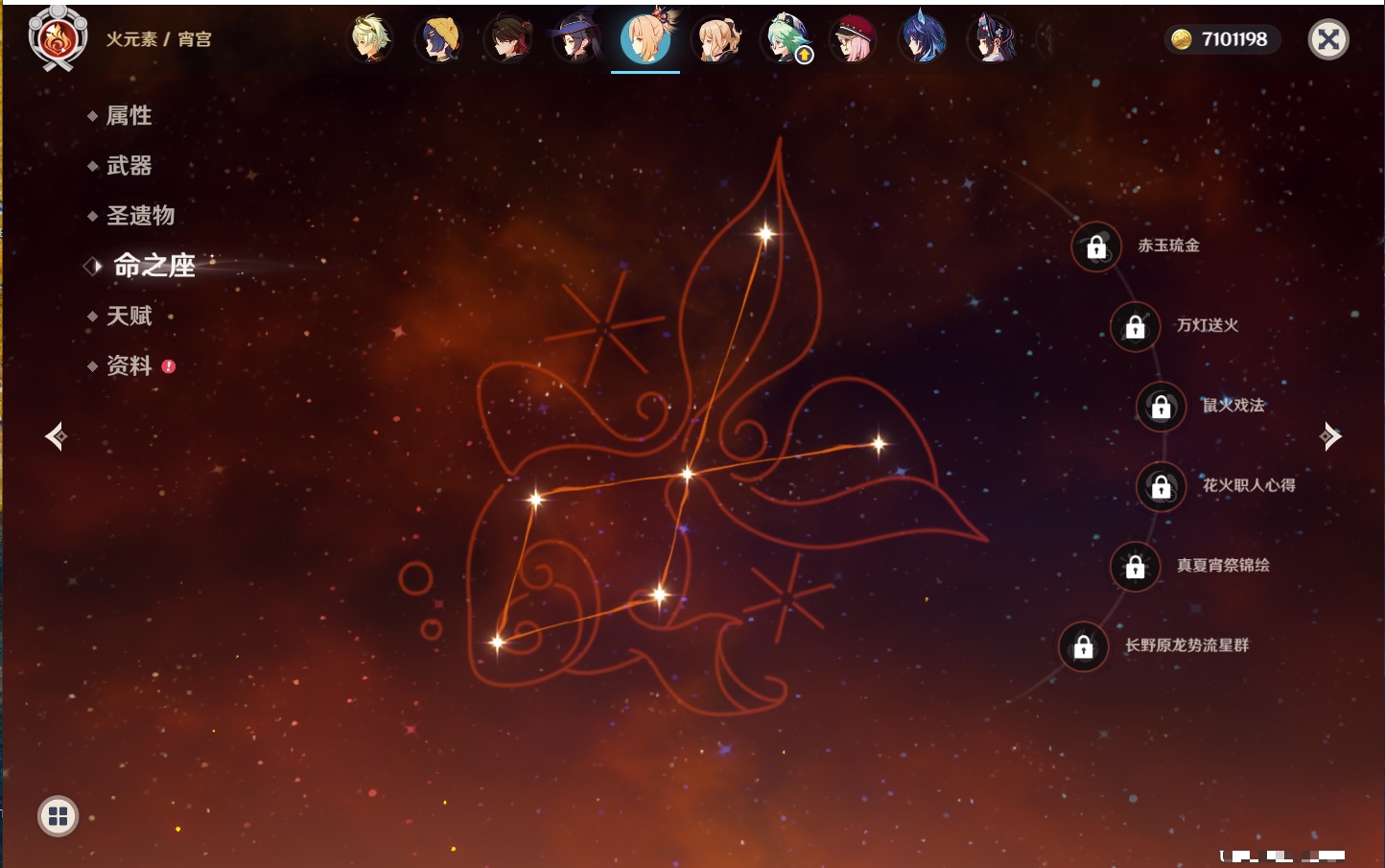Select the blue-haired character wearing yellow cap
The height and width of the screenshot is (868, 1385).
tap(439, 39)
